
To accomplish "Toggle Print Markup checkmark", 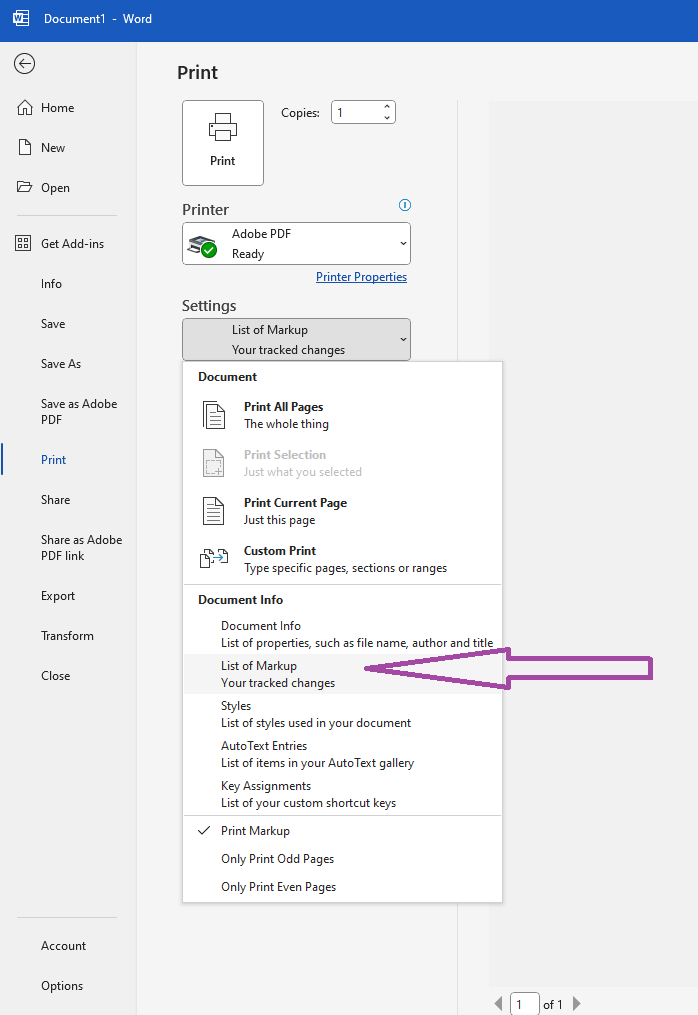I will 343,831.
